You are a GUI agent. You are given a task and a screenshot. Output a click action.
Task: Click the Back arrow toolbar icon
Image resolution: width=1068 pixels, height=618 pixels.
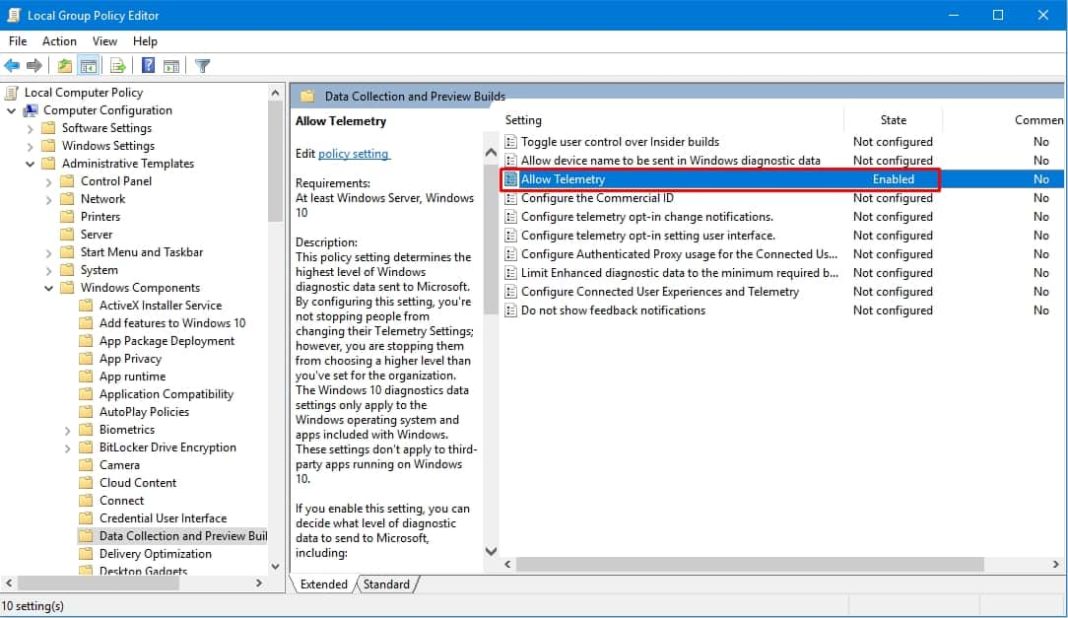[12, 65]
